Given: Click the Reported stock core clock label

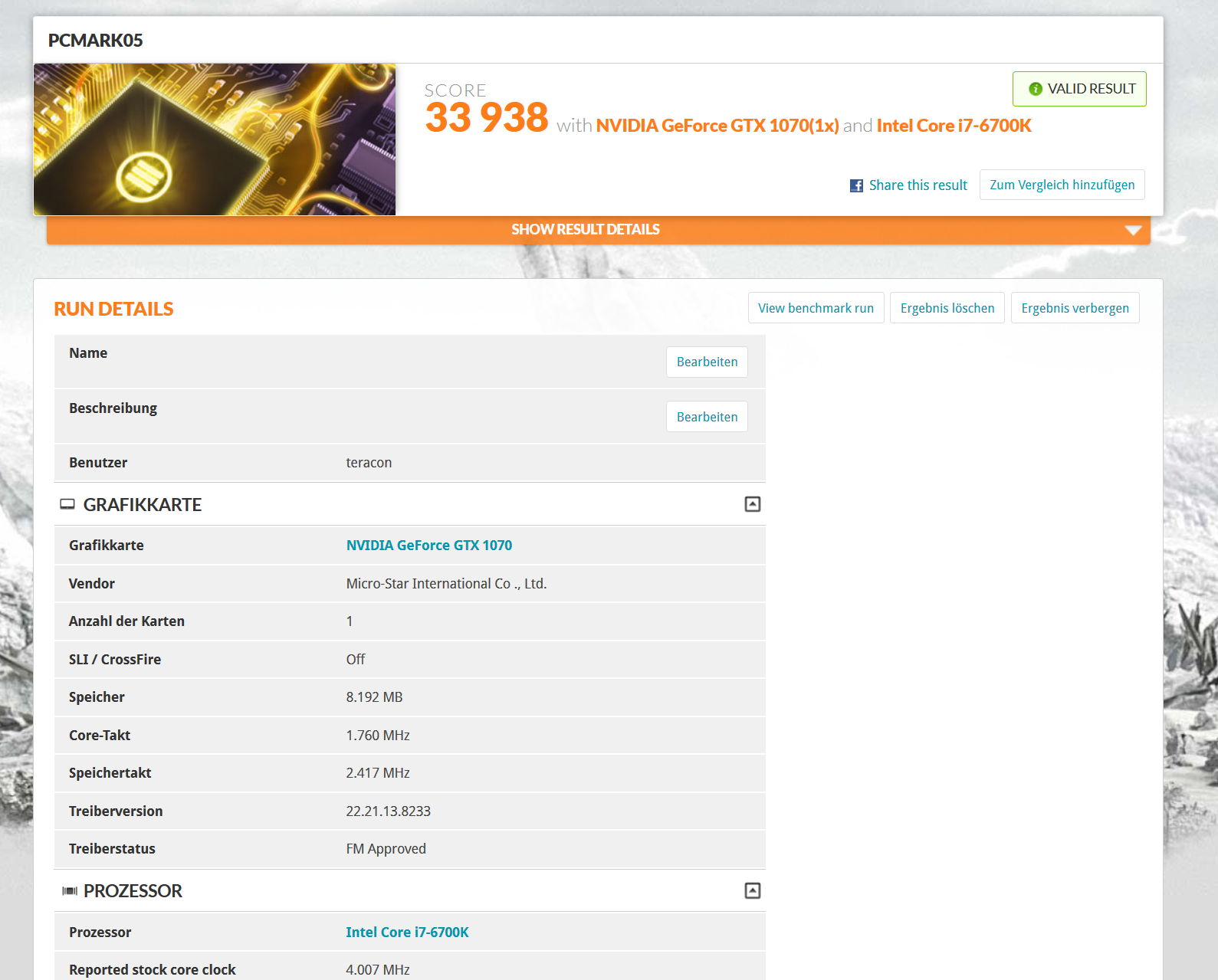Looking at the screenshot, I should tap(153, 970).
